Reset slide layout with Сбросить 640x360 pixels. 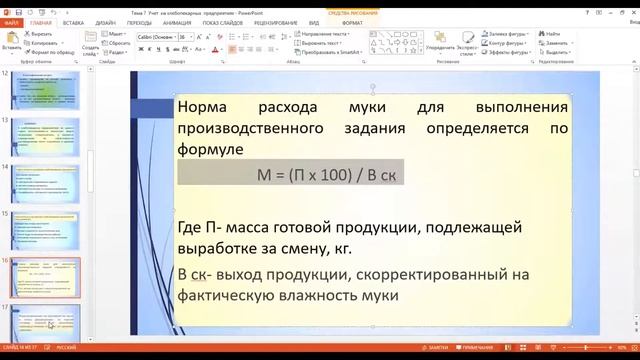[116, 43]
